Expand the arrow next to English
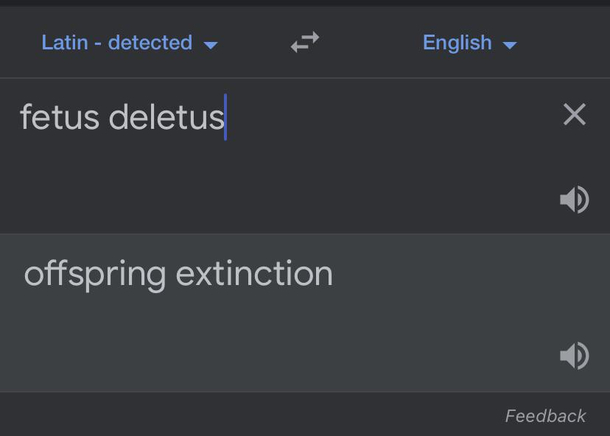Screen dimensions: 610x436 (x=510, y=45)
